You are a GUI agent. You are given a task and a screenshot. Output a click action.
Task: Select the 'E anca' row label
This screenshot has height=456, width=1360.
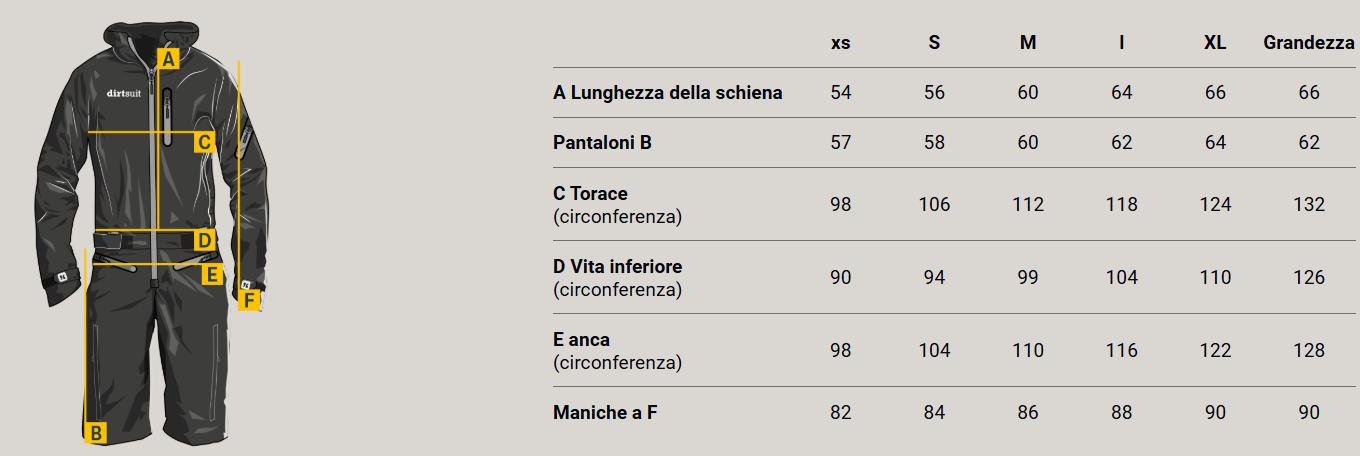pyautogui.click(x=581, y=340)
